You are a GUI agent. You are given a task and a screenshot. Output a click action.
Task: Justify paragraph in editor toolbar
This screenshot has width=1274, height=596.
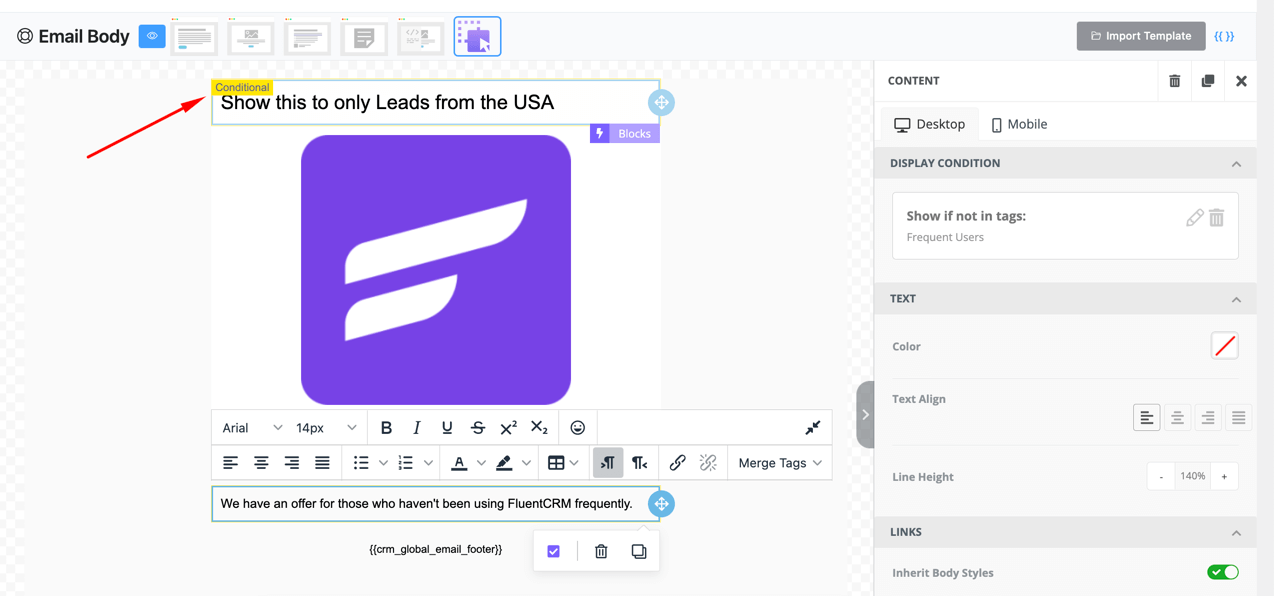[x=322, y=463]
